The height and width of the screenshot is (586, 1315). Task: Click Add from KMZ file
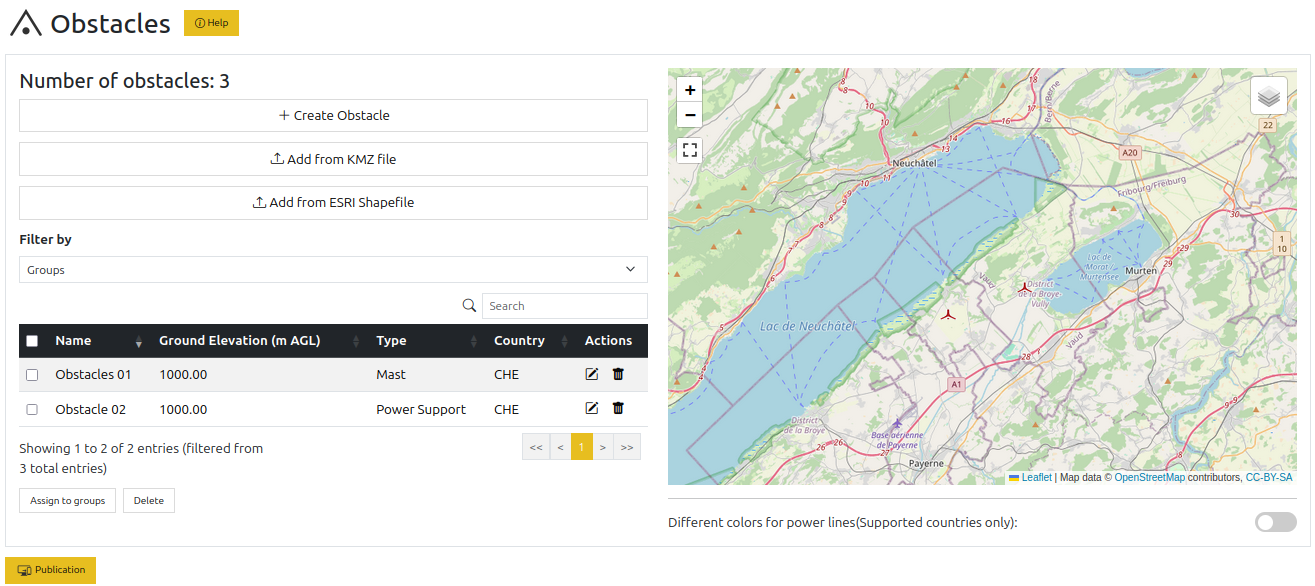coord(333,159)
